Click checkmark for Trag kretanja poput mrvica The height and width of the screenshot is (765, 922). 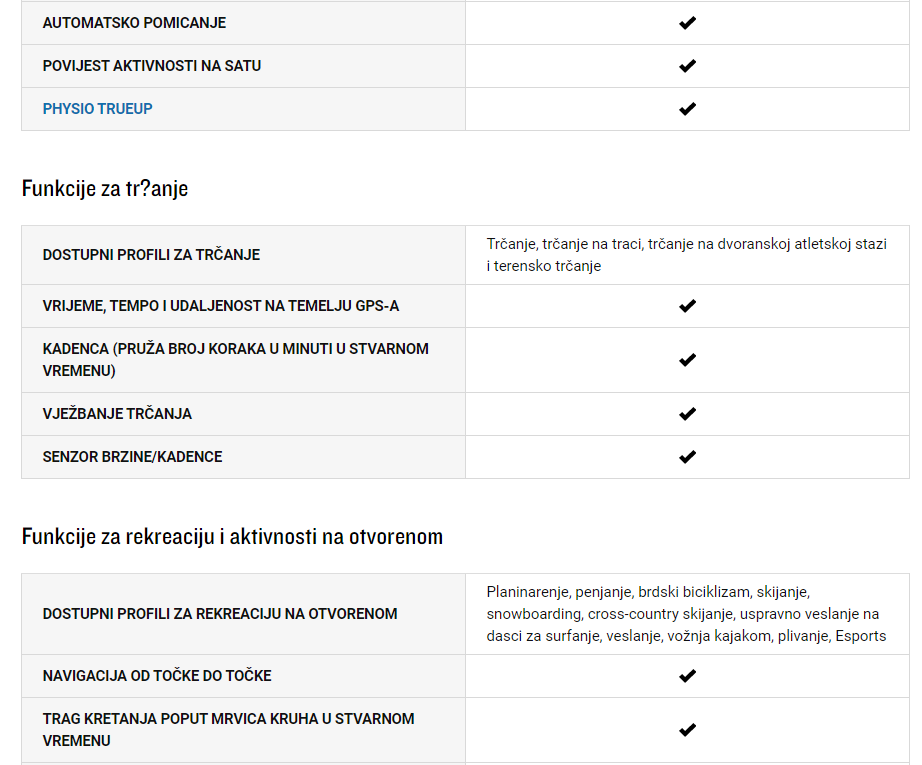tap(687, 730)
